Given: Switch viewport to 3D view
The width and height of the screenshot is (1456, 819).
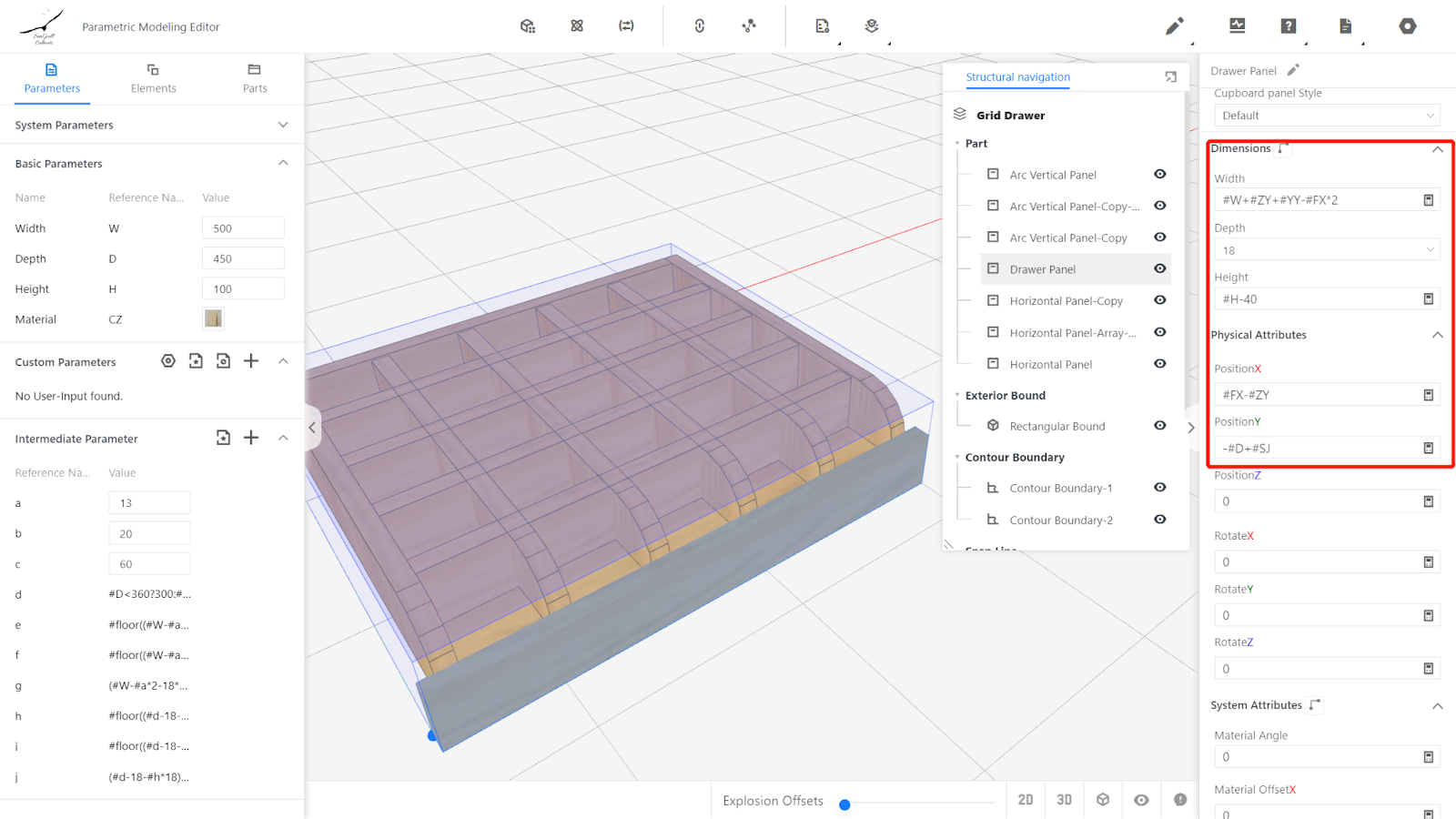Looking at the screenshot, I should pos(1064,800).
